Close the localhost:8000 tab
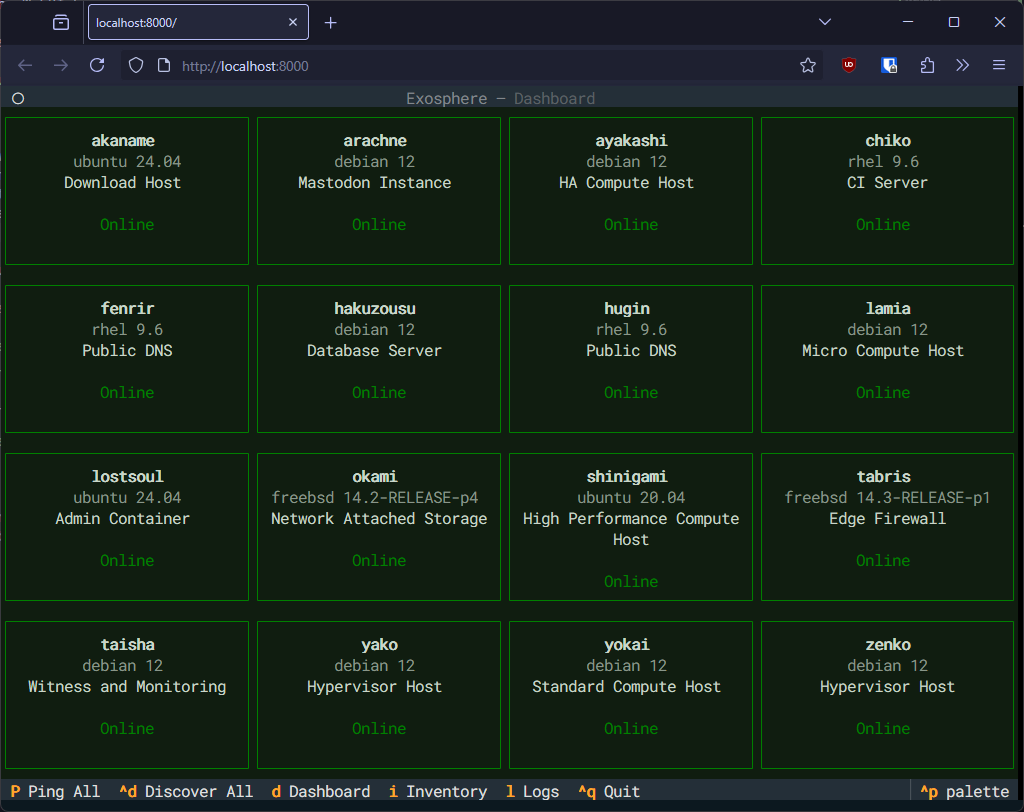Screen dimensions: 1024x812 click(292, 22)
